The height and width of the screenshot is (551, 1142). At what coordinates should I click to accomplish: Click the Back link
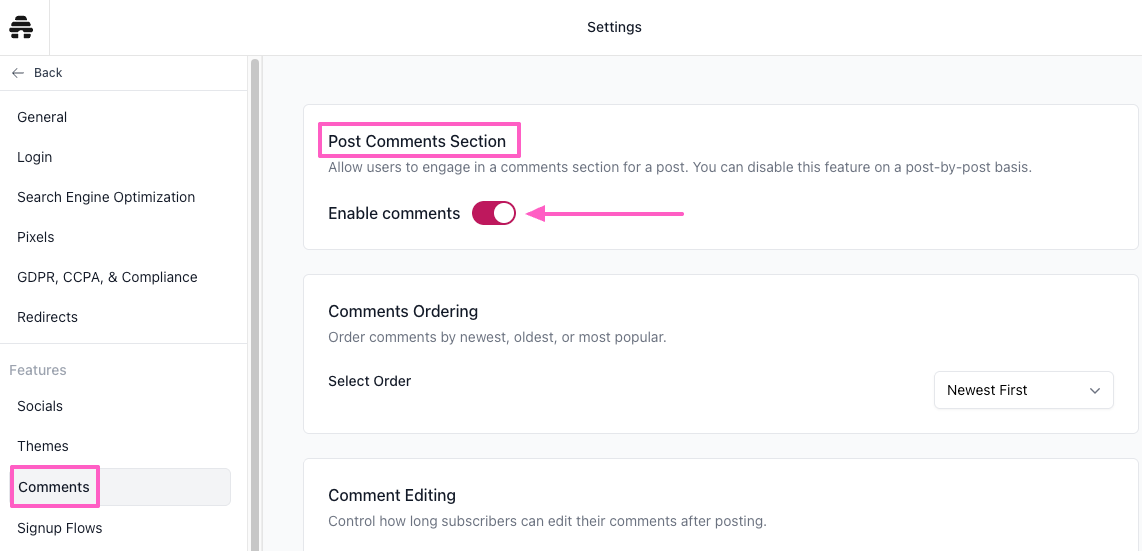point(37,73)
